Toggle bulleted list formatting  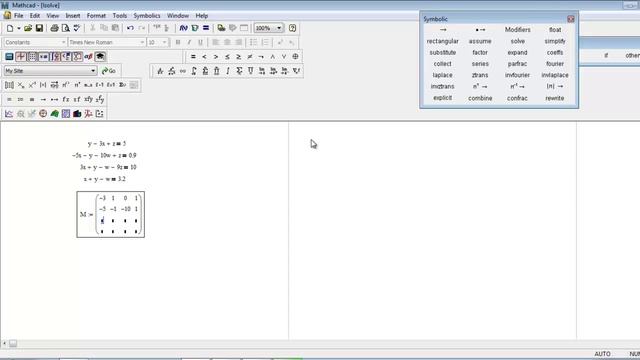pyautogui.click(x=253, y=42)
